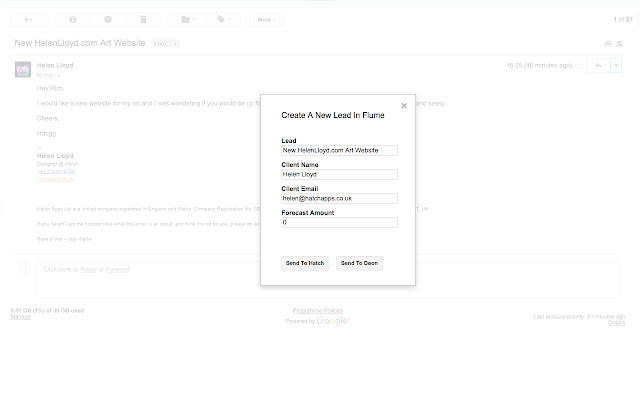Click the Lead input field
This screenshot has height=400, width=640.
pos(339,150)
